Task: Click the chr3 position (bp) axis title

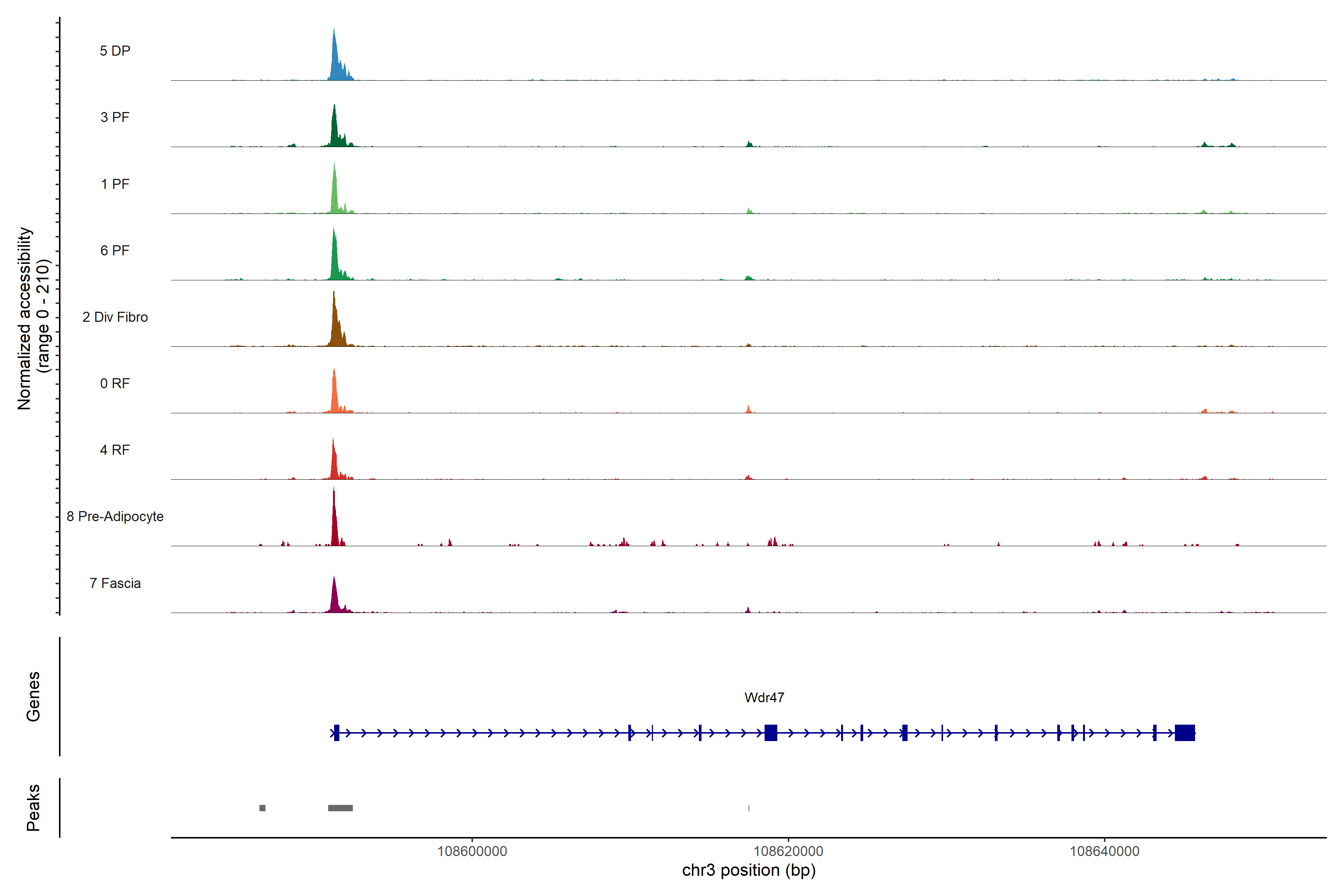Action: [x=749, y=870]
